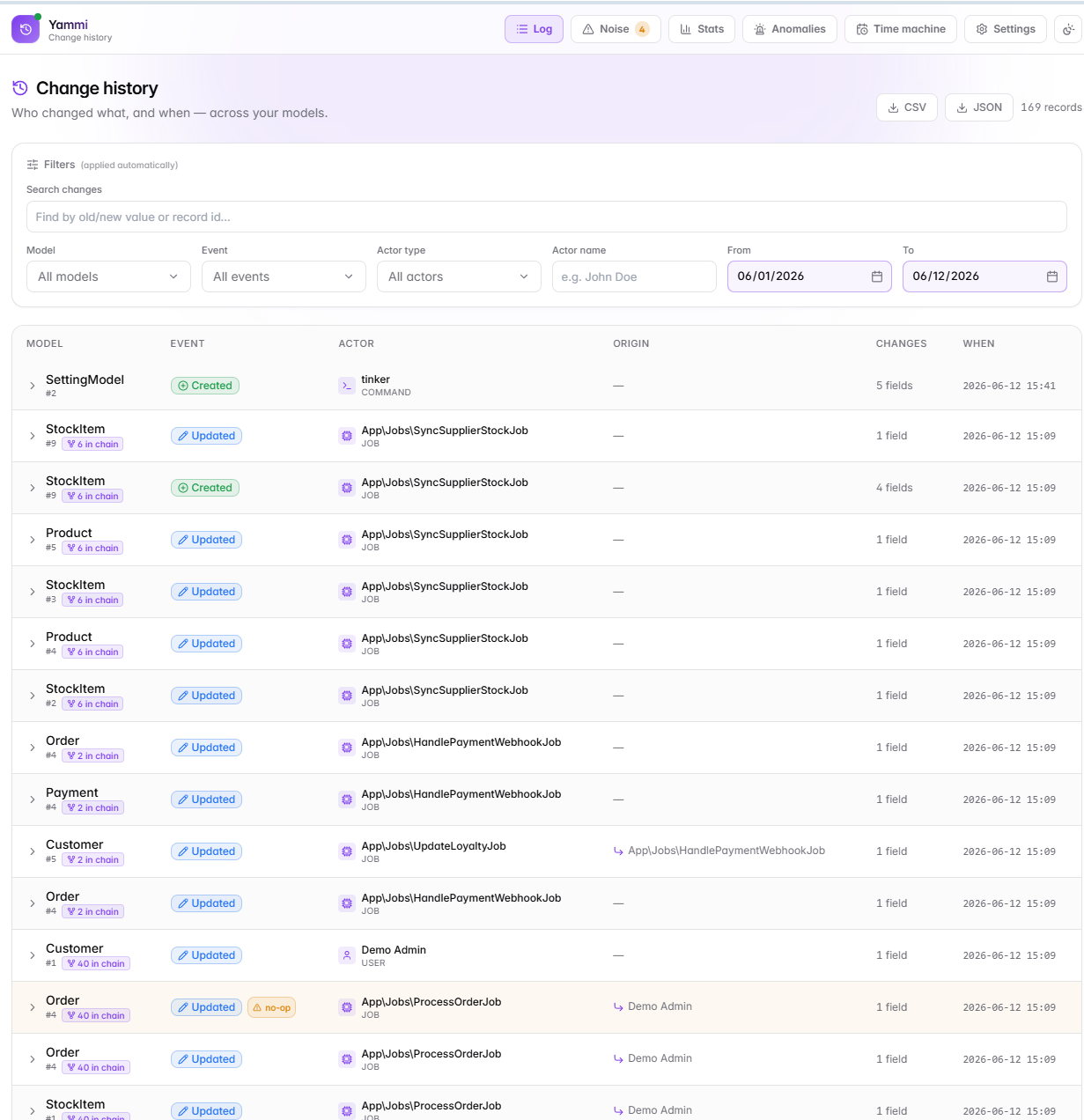Click the Payment row job gear icon

(347, 799)
